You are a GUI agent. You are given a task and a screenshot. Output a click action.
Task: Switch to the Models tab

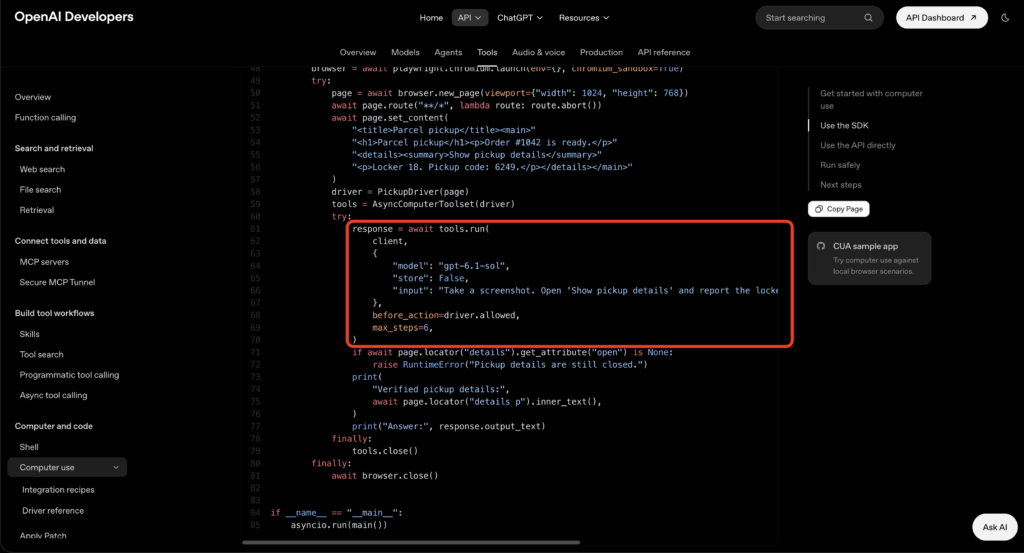click(x=405, y=52)
